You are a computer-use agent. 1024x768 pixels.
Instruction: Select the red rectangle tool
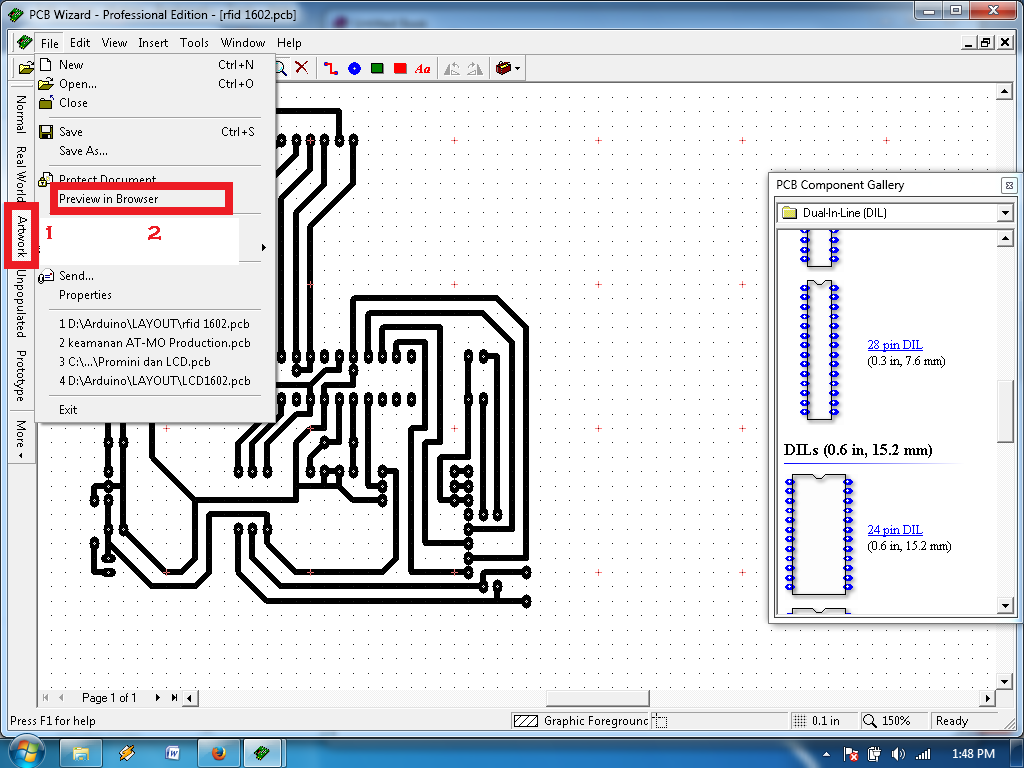[400, 67]
